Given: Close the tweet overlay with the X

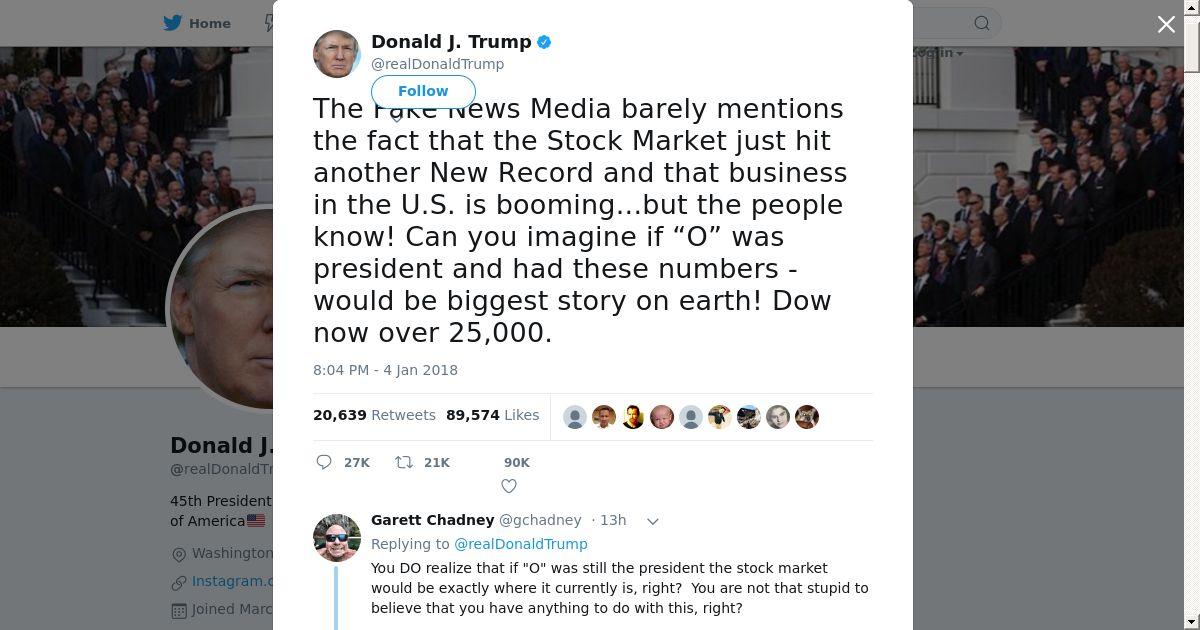Looking at the screenshot, I should coord(1166,24).
